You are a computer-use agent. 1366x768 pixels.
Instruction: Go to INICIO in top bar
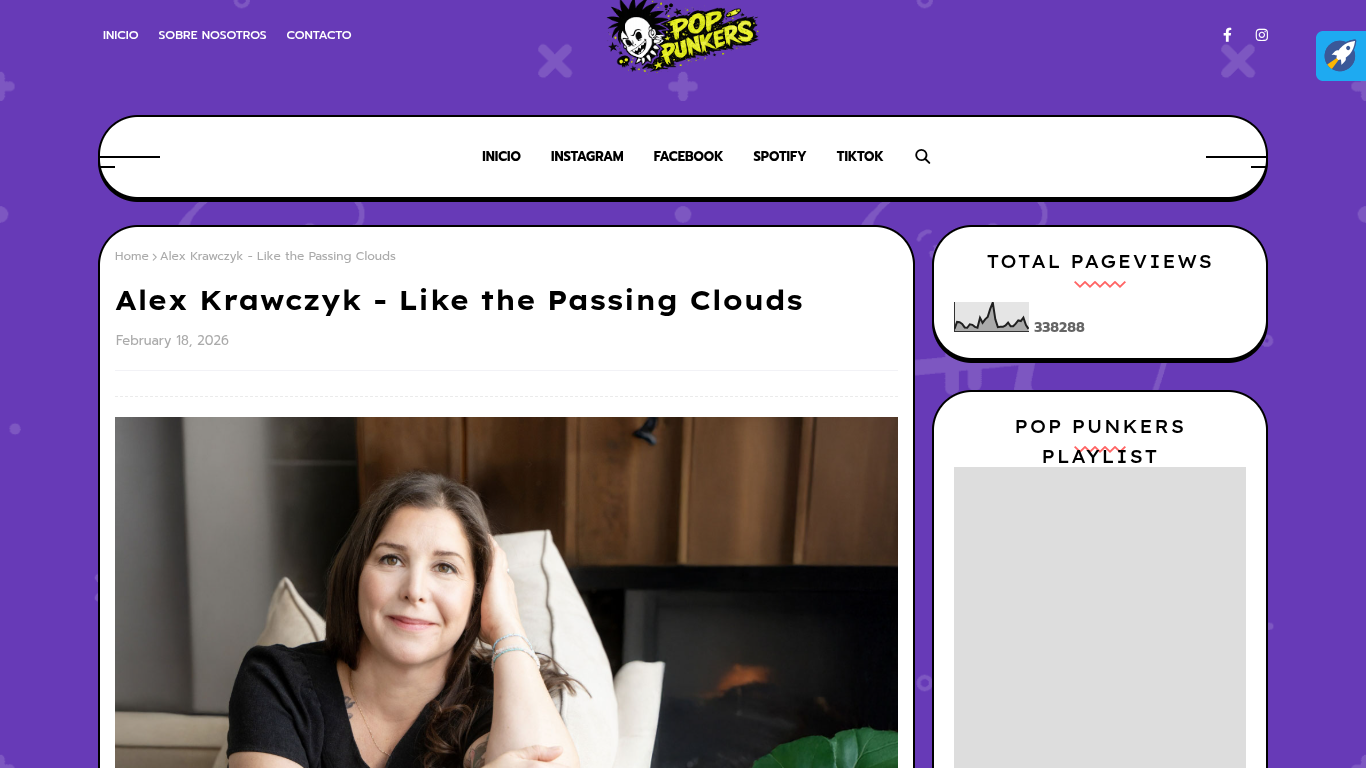coord(120,35)
